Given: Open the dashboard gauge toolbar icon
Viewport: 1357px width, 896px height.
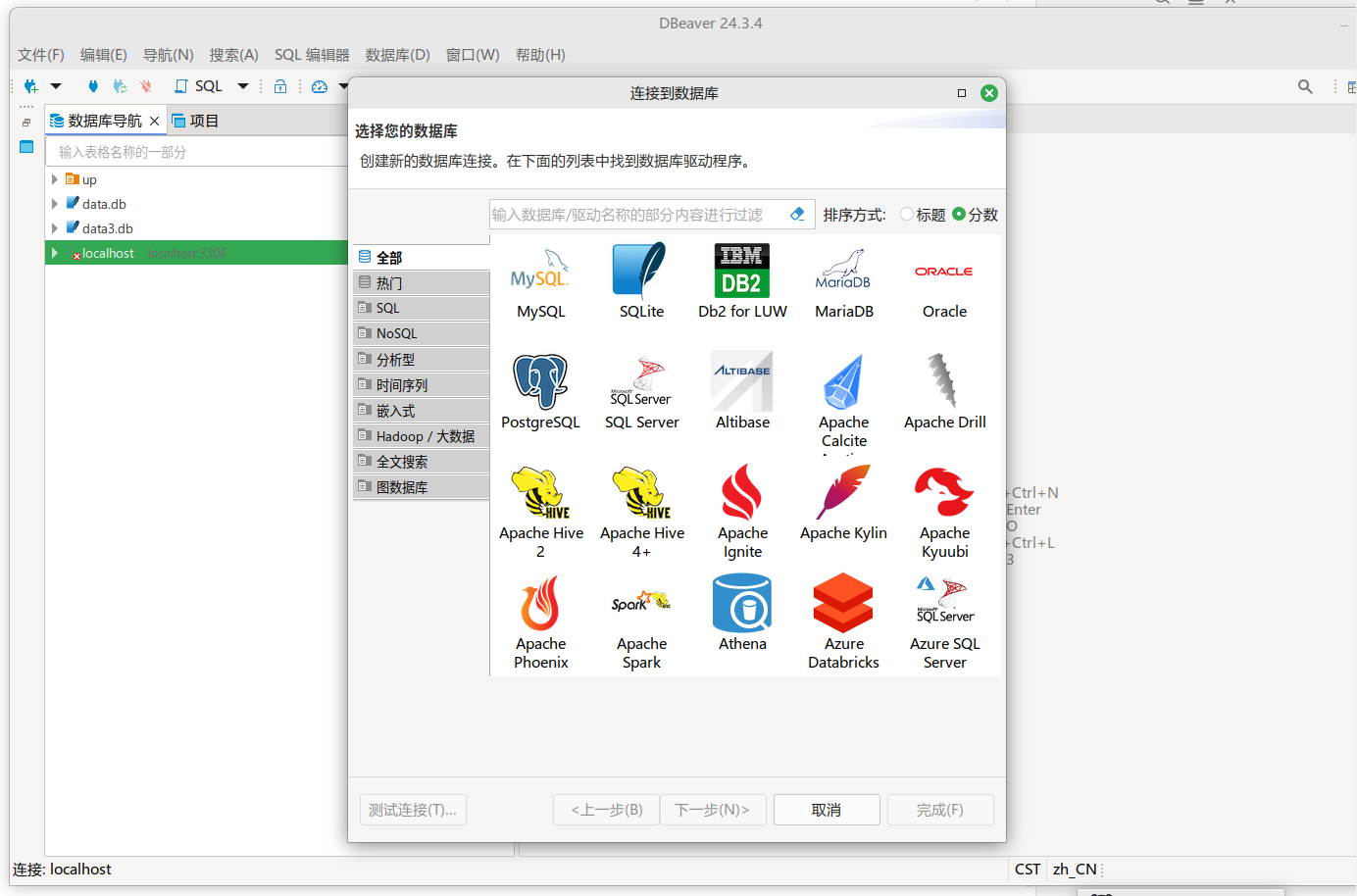Looking at the screenshot, I should (x=320, y=86).
